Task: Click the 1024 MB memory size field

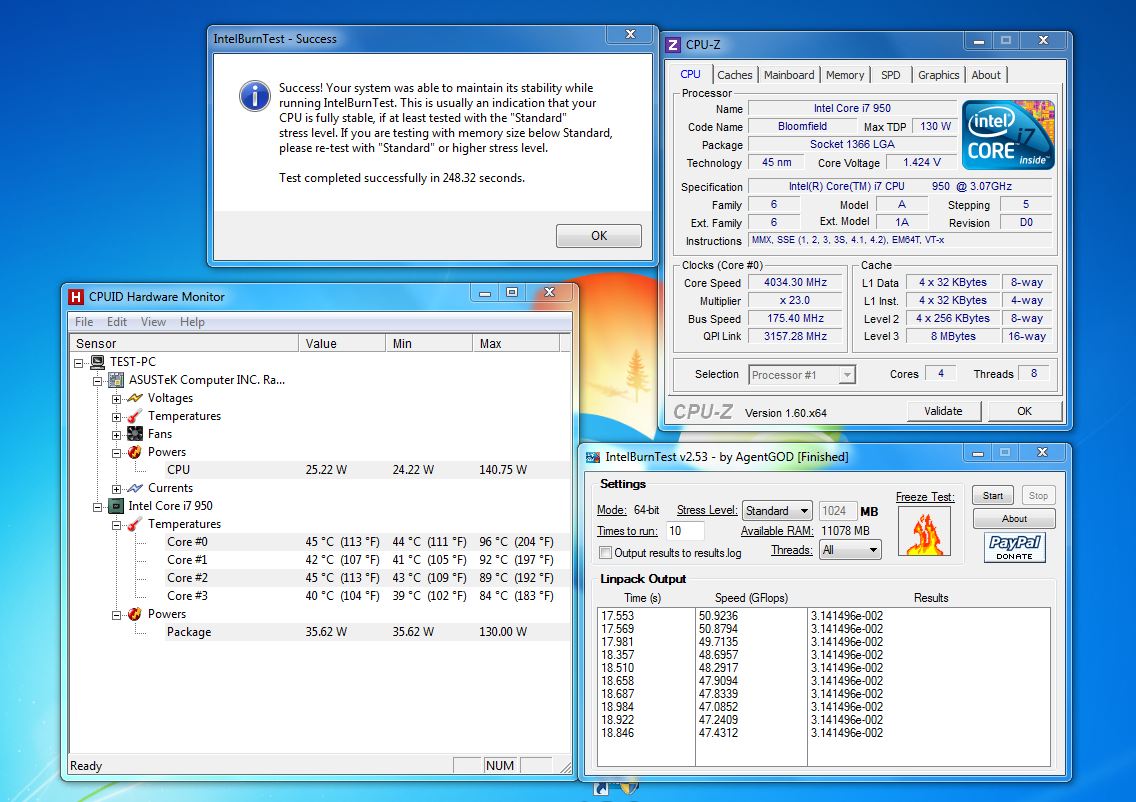Action: [x=838, y=511]
